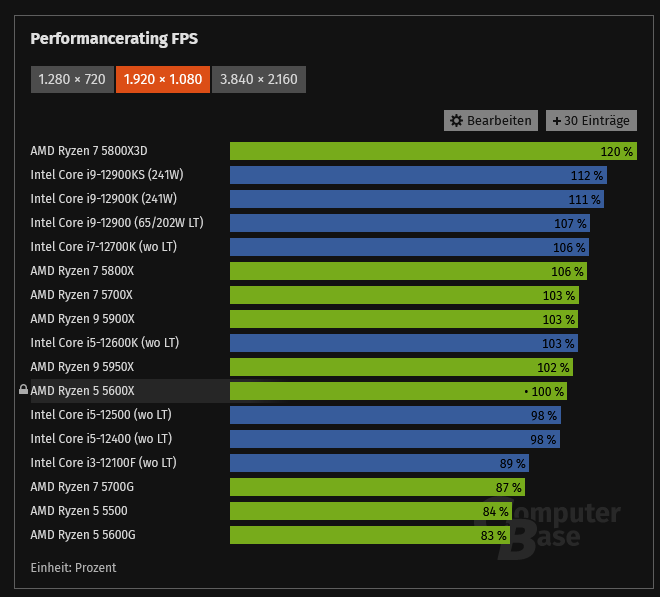This screenshot has width=660, height=597.
Task: Click the green 100 % baseline bar
Action: pyautogui.click(x=399, y=391)
